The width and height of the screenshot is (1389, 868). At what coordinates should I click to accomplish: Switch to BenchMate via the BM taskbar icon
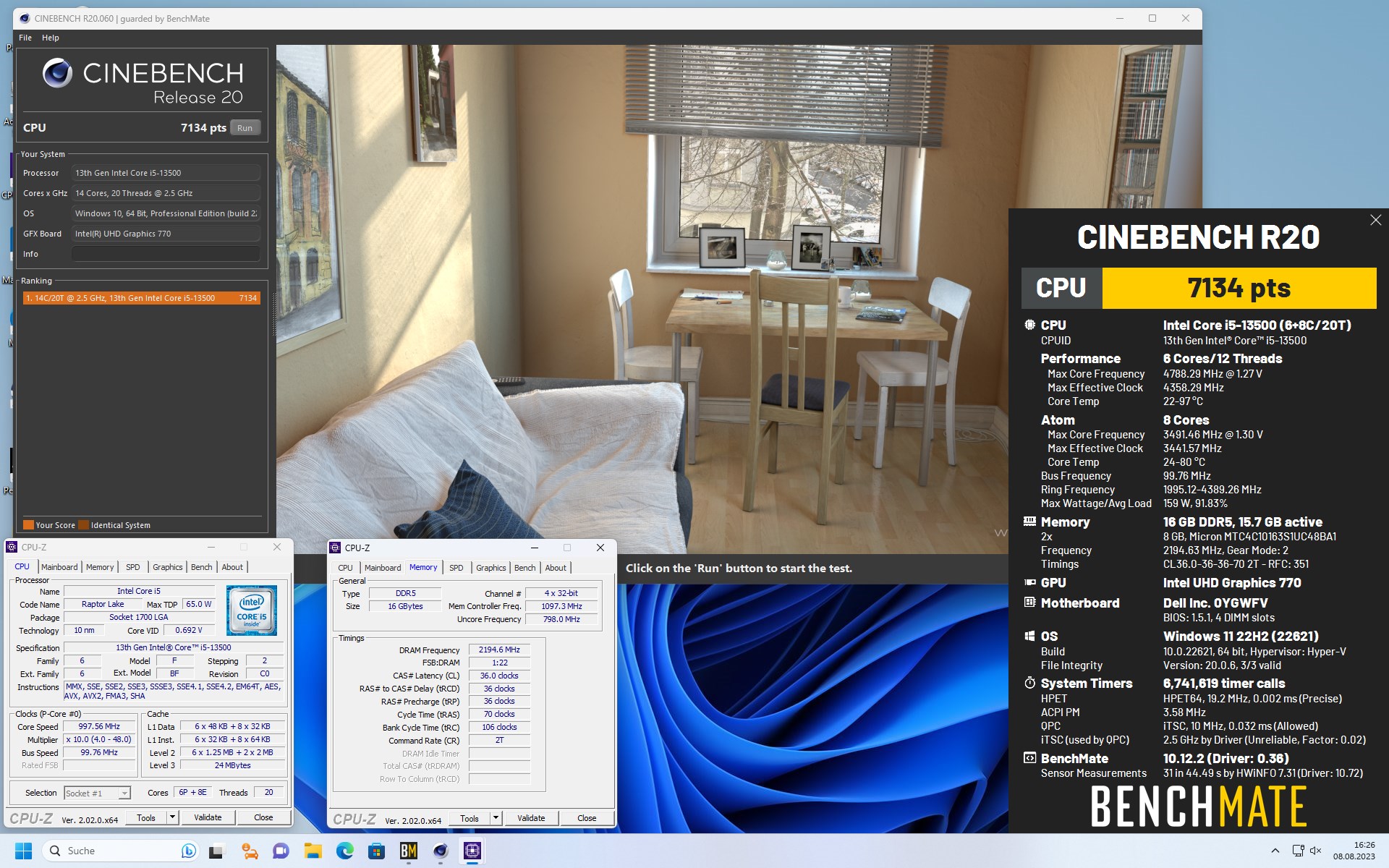[x=409, y=851]
